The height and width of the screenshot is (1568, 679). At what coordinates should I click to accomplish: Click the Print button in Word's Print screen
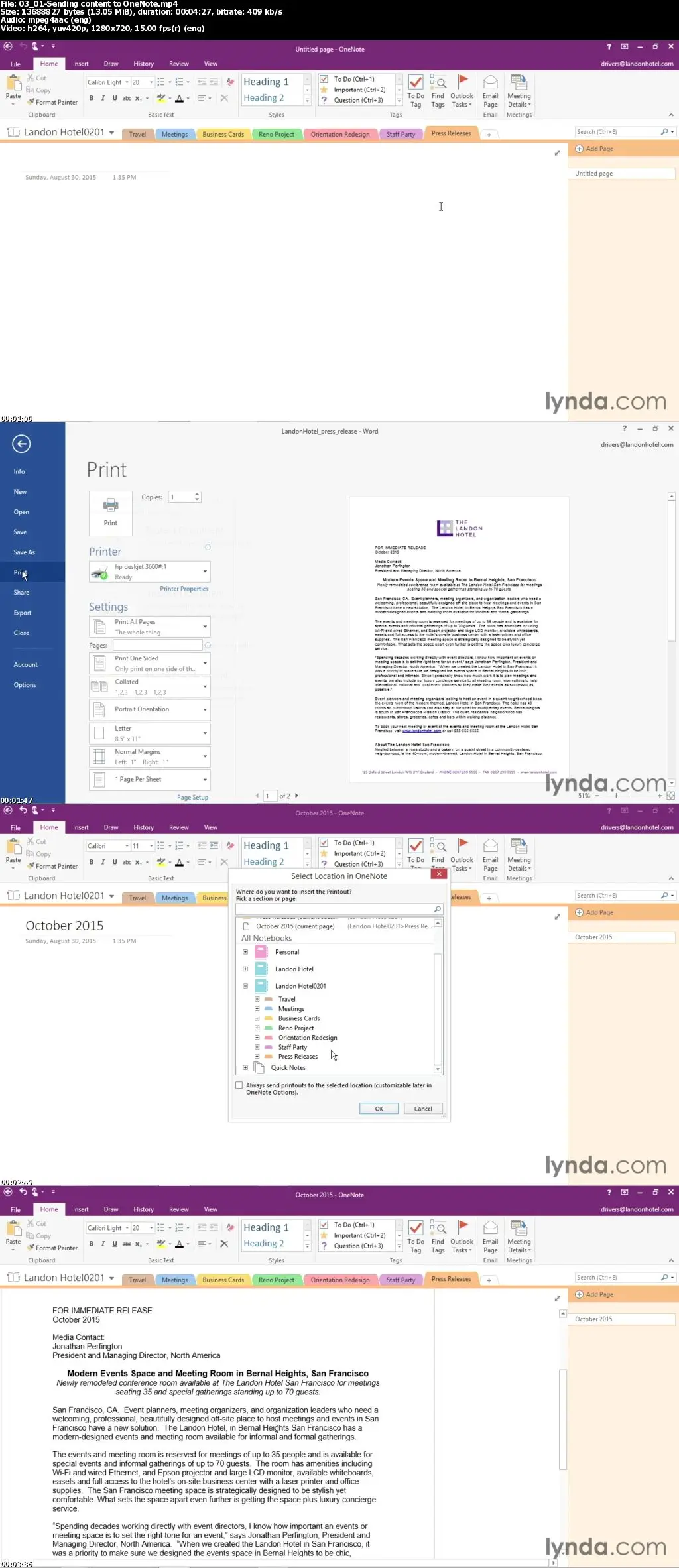(111, 513)
